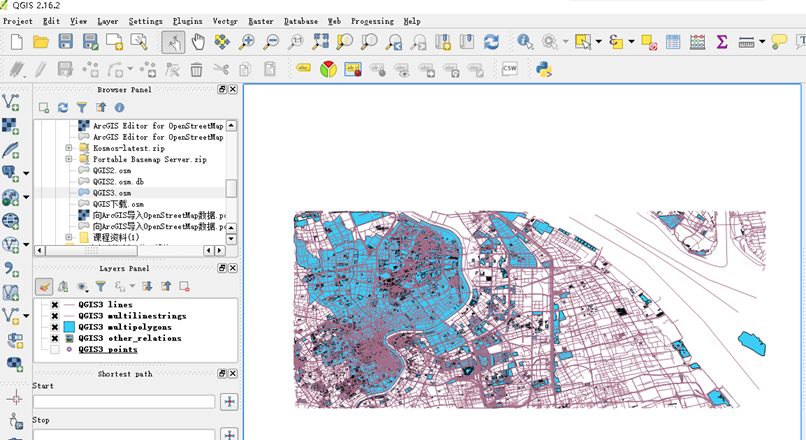
Task: Open the Project menu
Action: [x=17, y=21]
